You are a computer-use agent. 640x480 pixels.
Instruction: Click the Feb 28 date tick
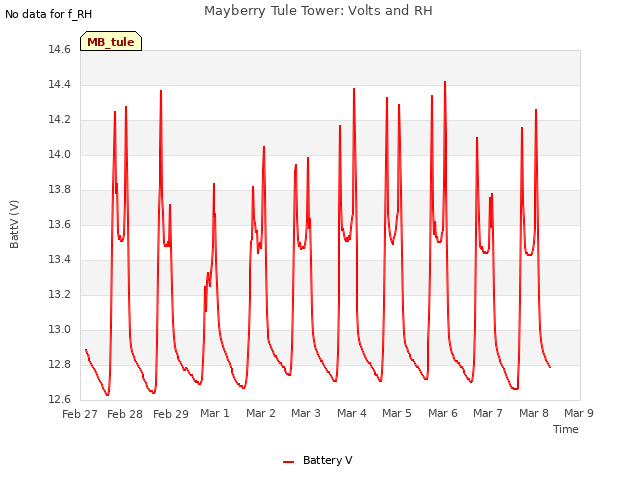125,414
